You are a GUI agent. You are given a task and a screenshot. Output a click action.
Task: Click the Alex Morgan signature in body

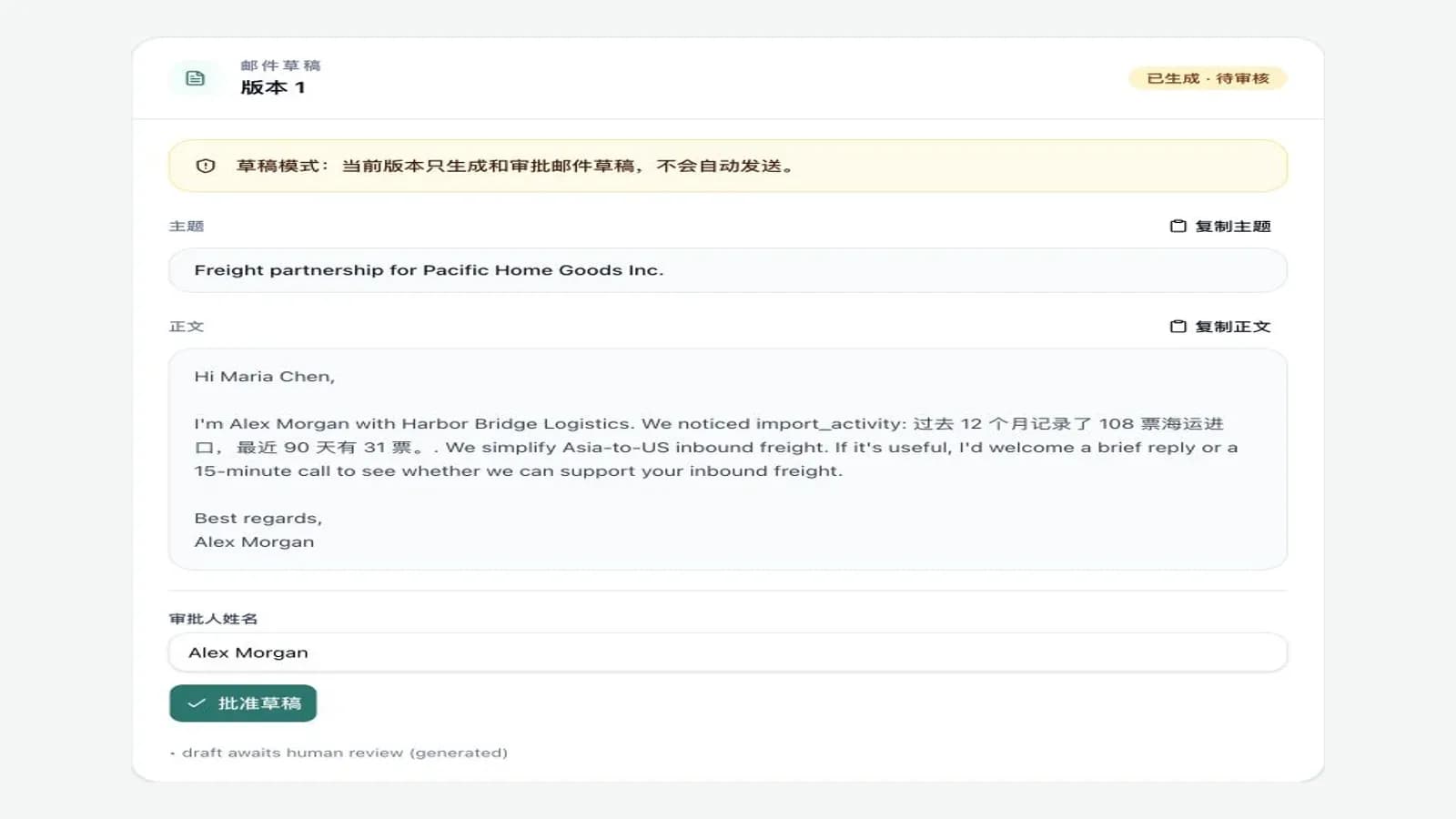point(254,541)
